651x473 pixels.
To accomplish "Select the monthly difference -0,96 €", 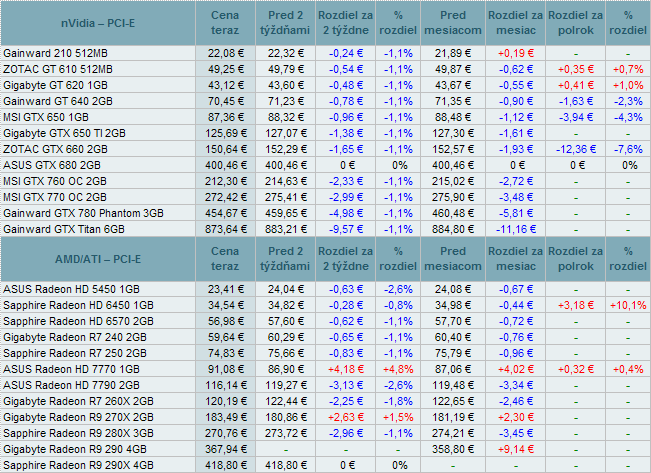I will tap(516, 353).
